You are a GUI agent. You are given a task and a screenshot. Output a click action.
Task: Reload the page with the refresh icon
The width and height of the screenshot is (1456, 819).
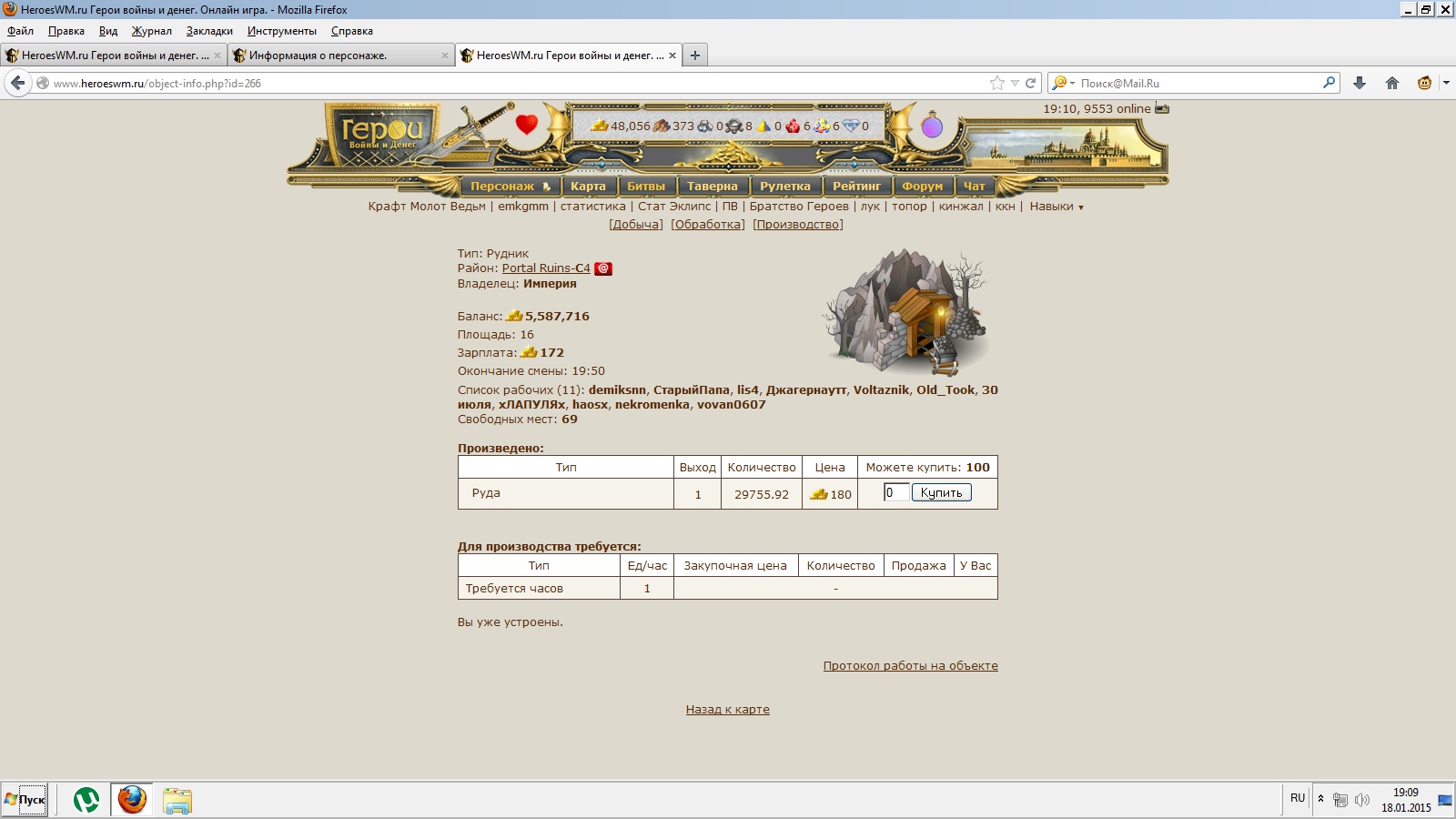tap(1031, 83)
